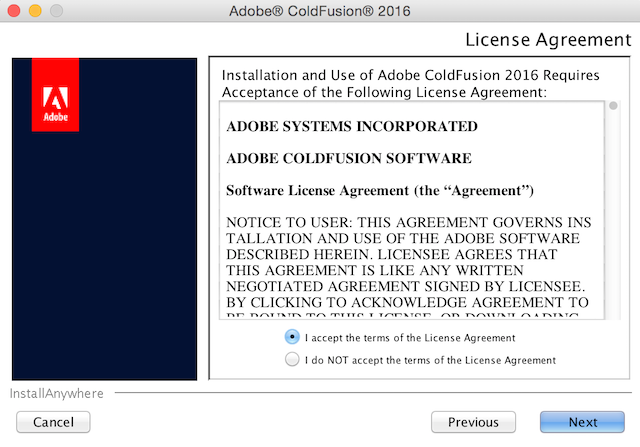
Task: Go back with the Previous button
Action: (x=473, y=422)
